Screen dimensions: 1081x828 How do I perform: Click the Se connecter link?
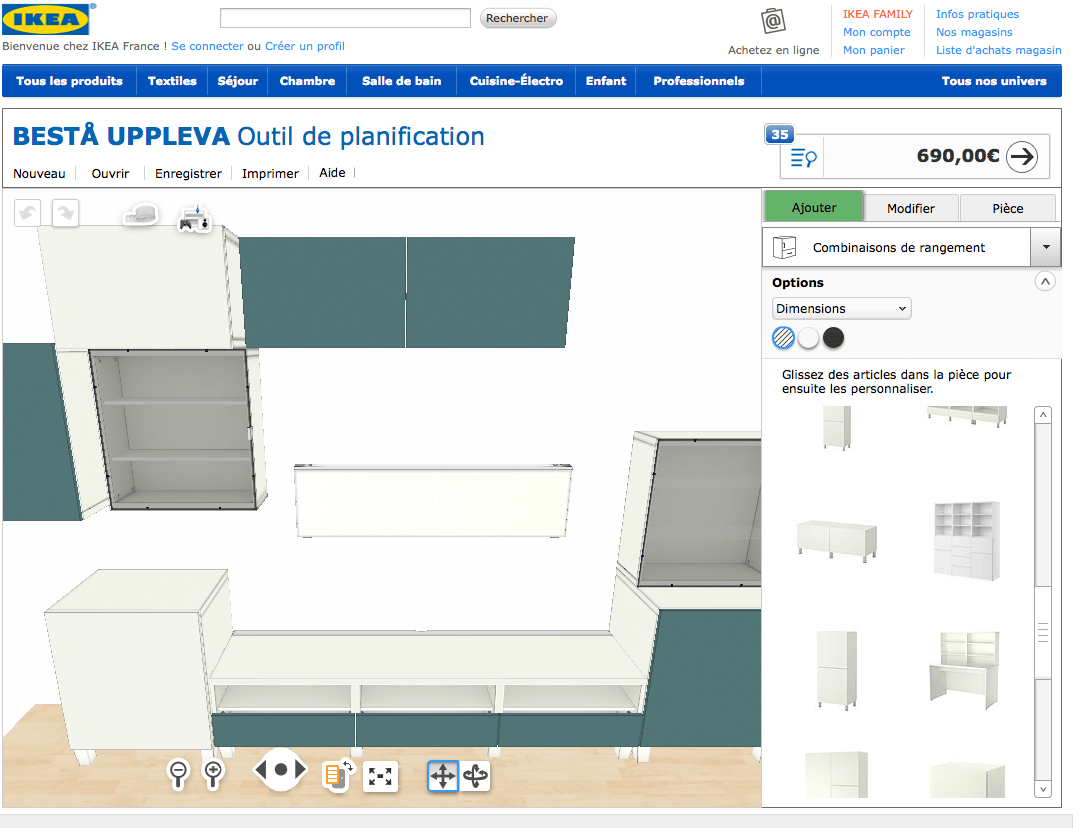point(208,46)
